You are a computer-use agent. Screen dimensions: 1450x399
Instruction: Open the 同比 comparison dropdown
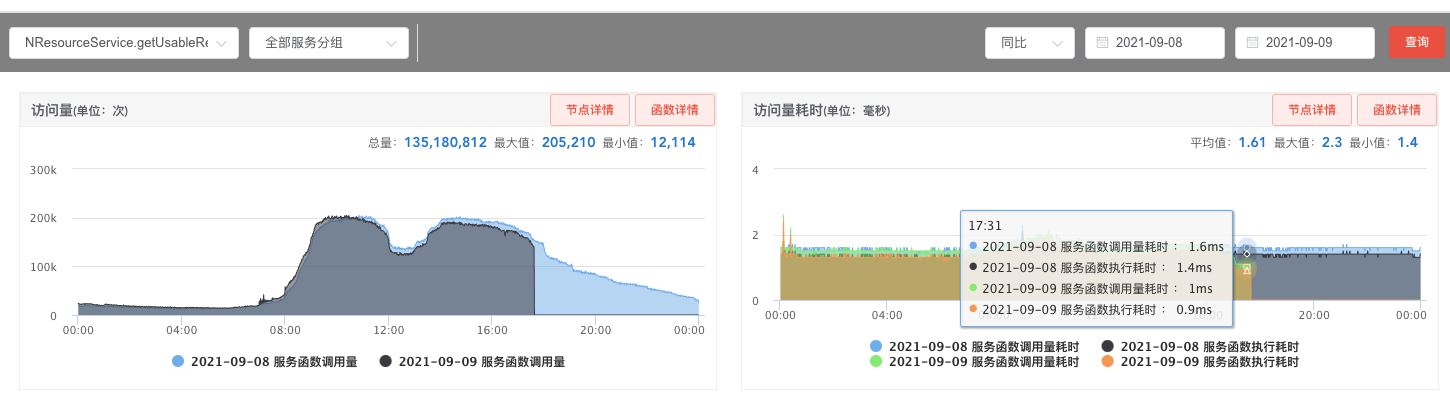click(x=1029, y=43)
